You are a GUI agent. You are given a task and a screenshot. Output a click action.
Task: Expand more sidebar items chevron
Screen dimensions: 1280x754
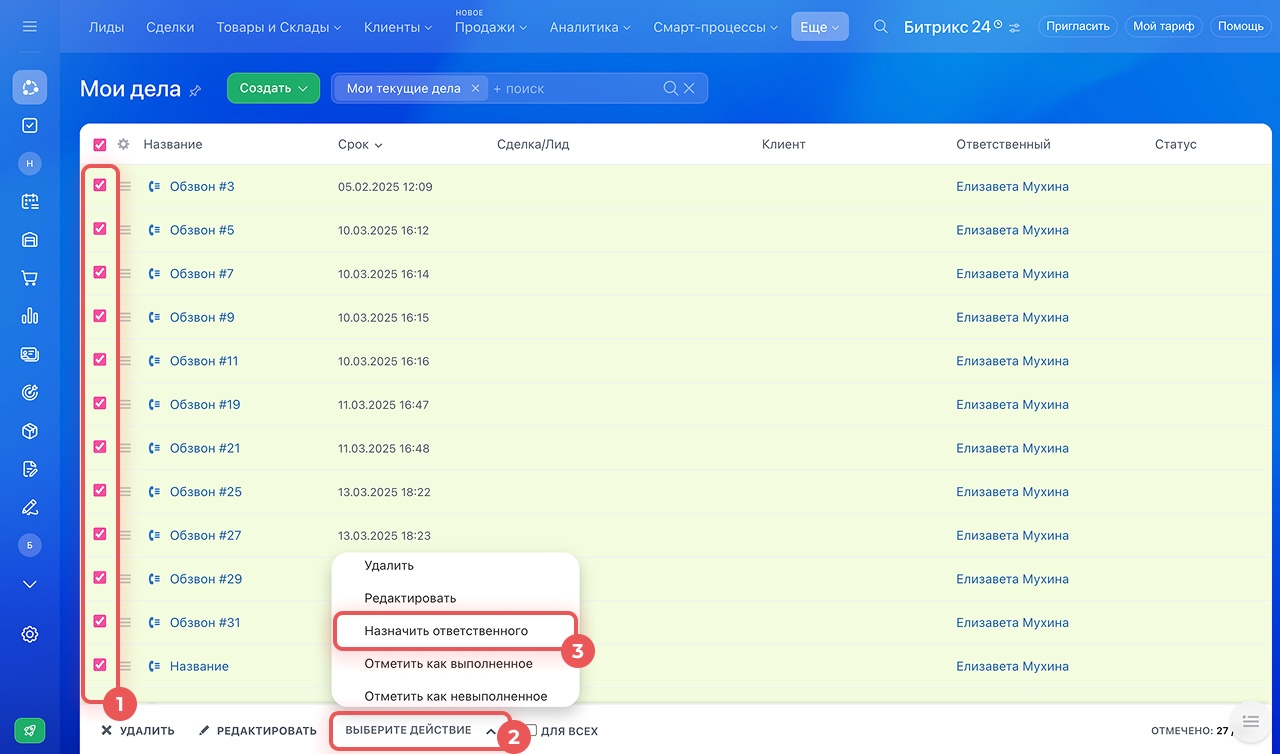click(x=30, y=584)
